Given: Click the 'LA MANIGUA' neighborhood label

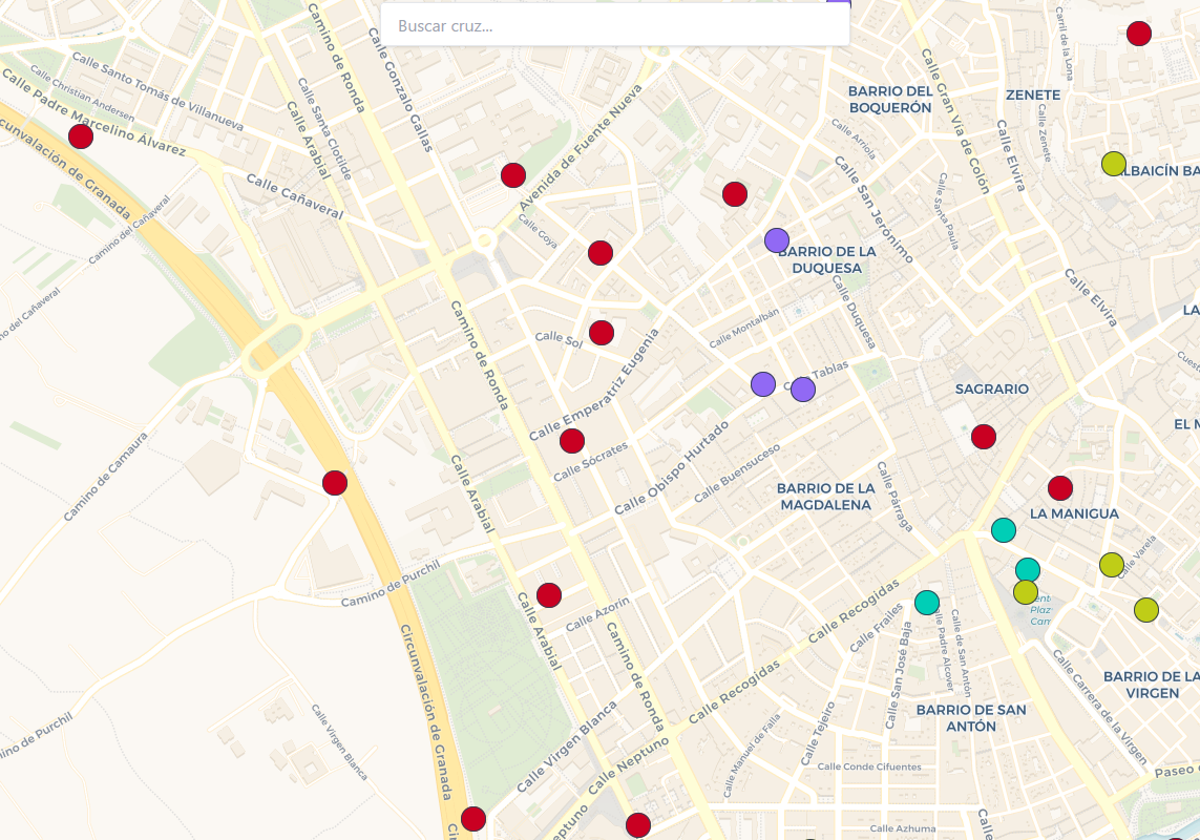Looking at the screenshot, I should tap(1074, 514).
